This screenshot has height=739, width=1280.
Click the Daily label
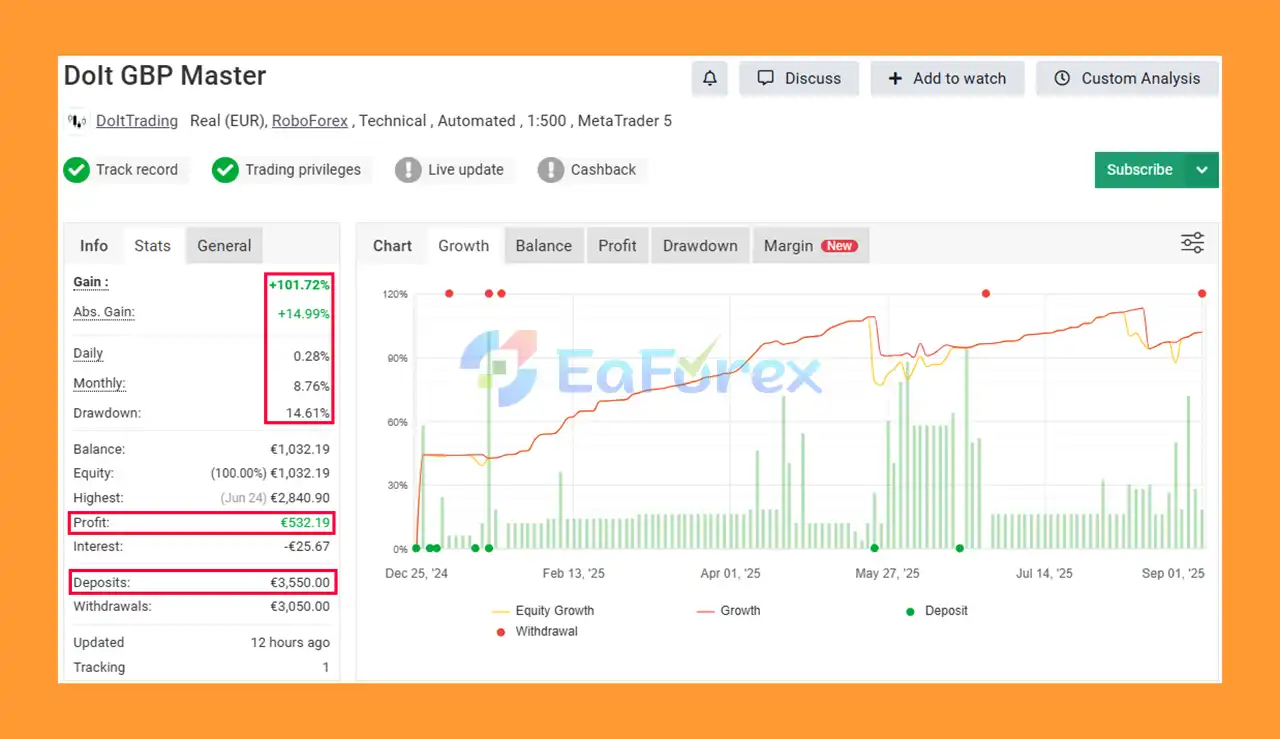pos(88,354)
